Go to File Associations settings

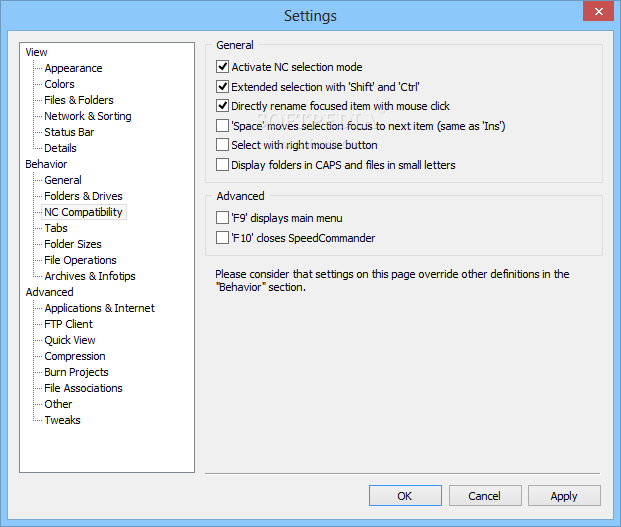coord(83,388)
